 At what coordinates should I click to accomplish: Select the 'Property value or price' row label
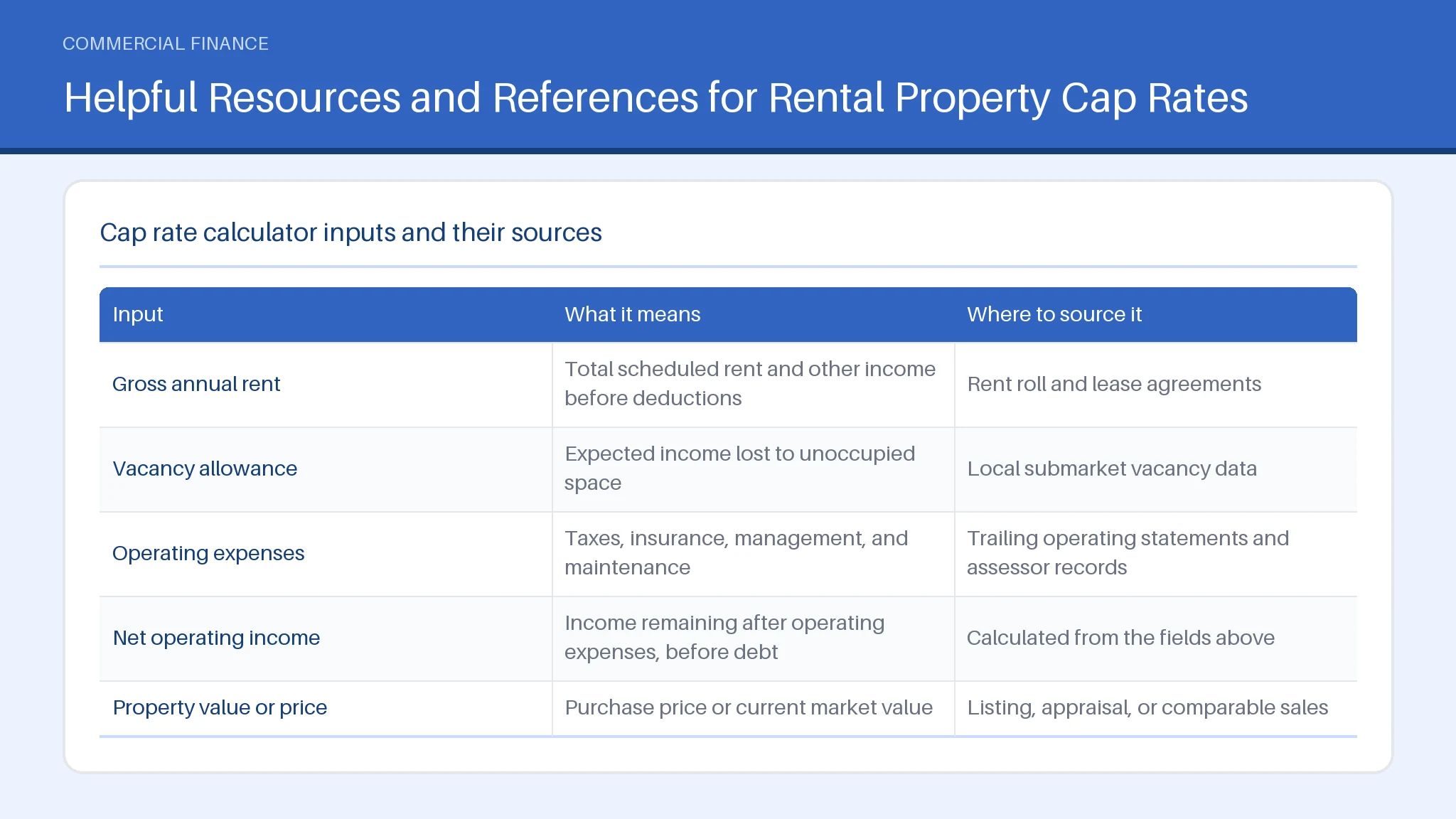coord(220,707)
